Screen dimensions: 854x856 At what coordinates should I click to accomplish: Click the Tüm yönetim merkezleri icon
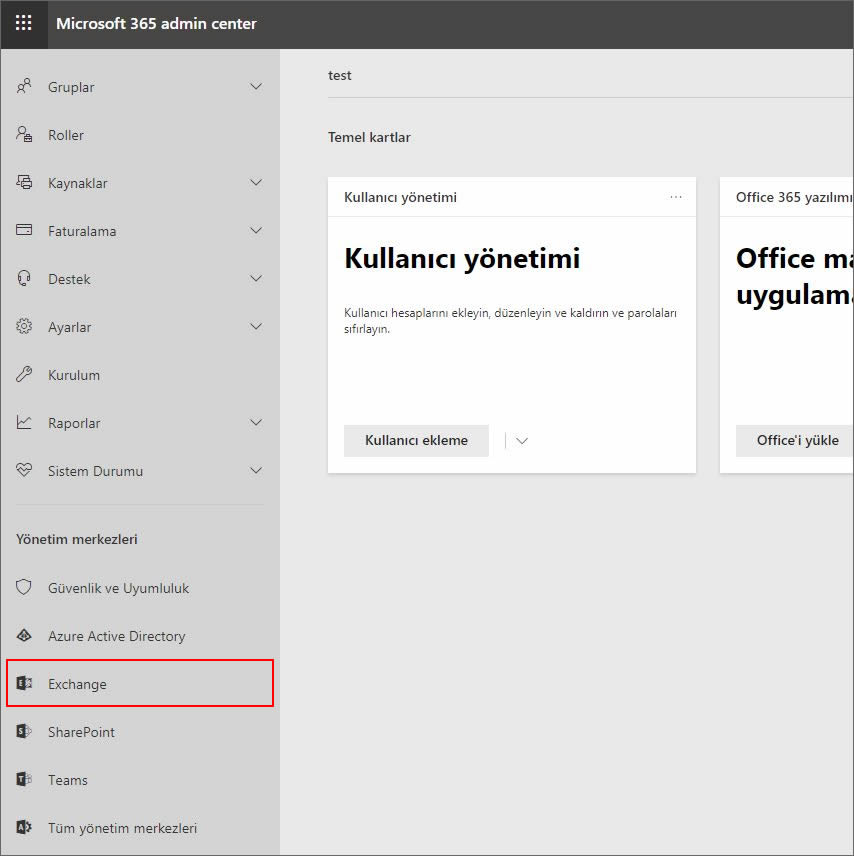point(24,827)
